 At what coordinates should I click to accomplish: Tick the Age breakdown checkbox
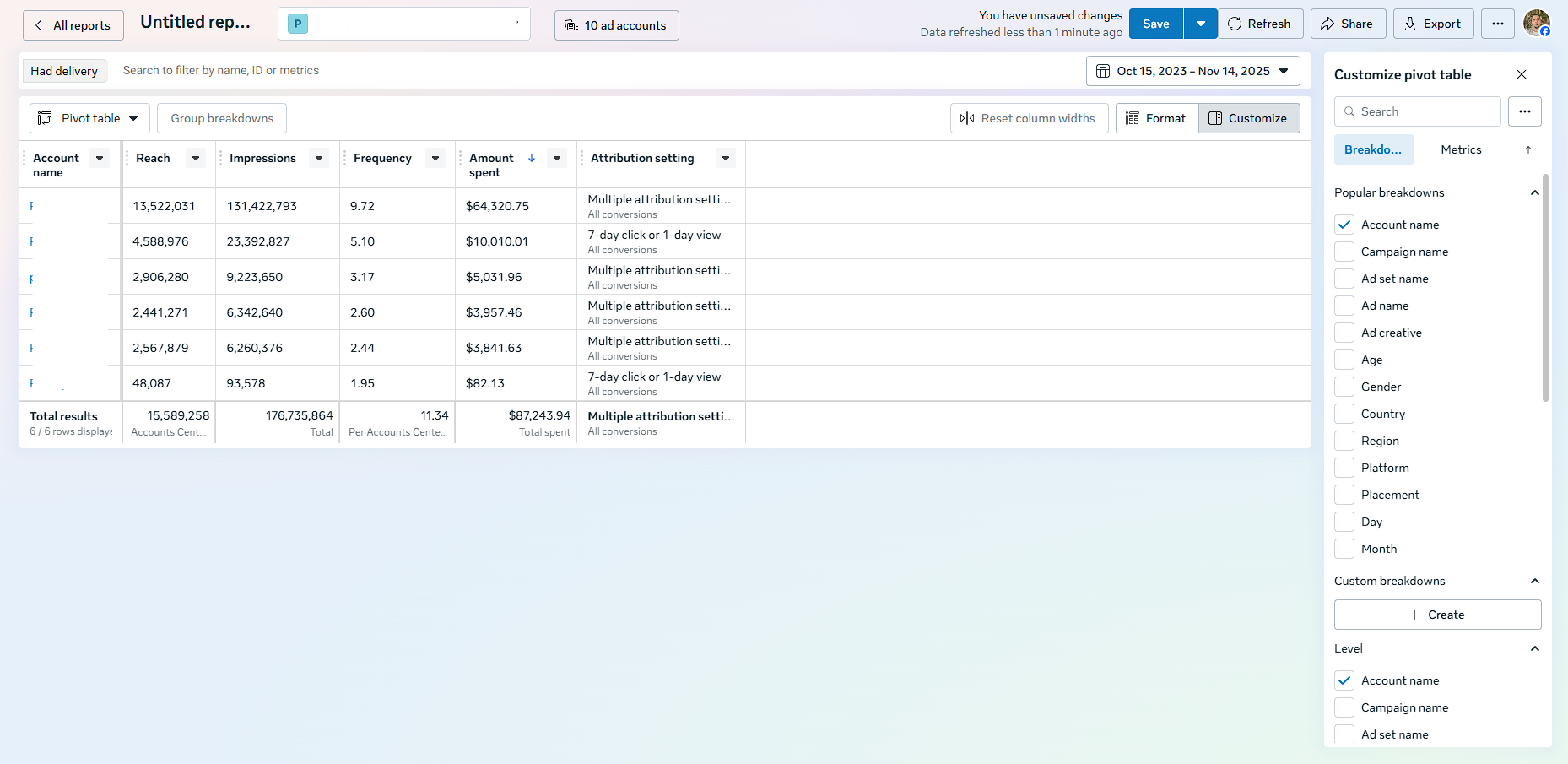click(1344, 360)
